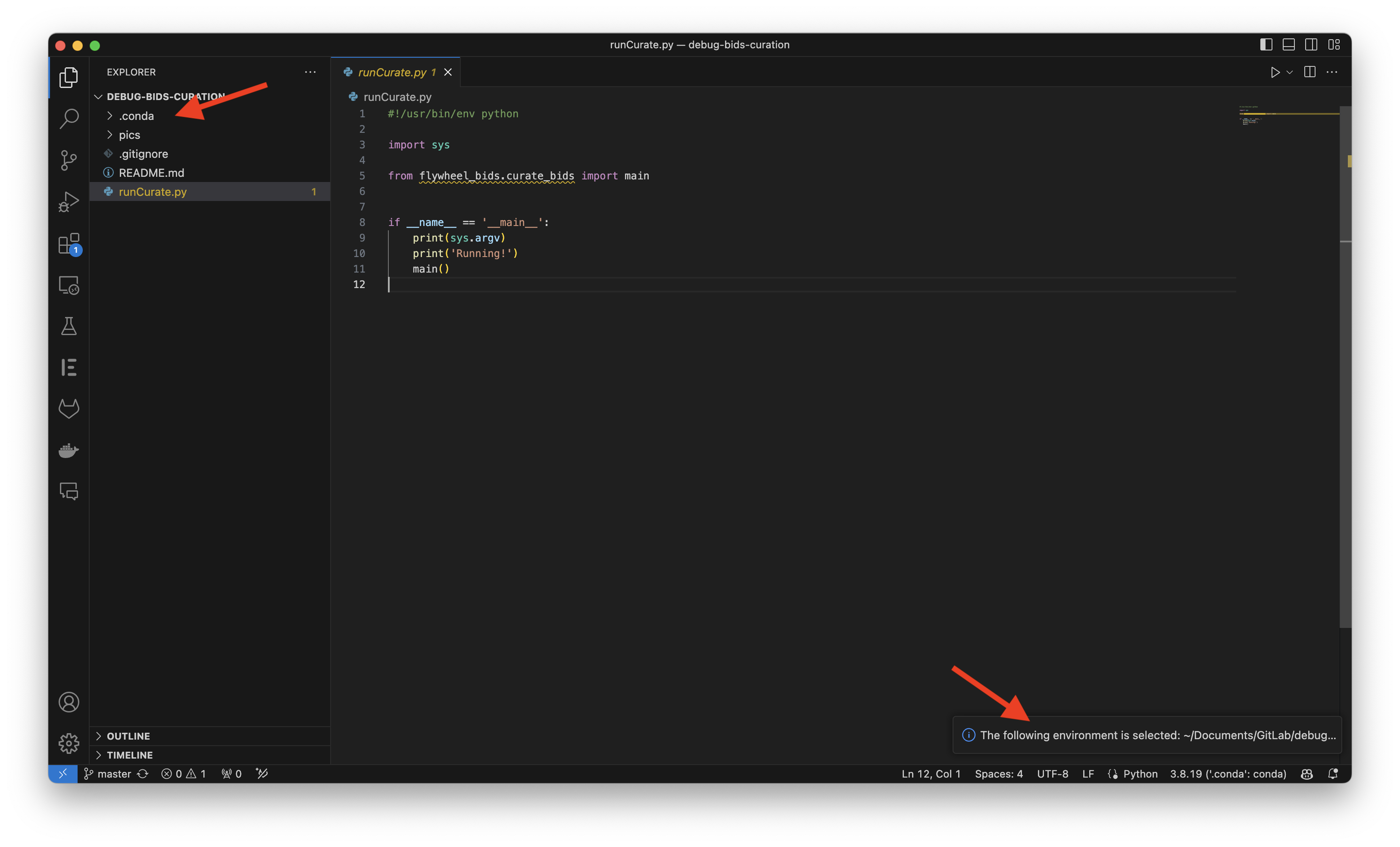Click the print('Running!') line

(465, 254)
